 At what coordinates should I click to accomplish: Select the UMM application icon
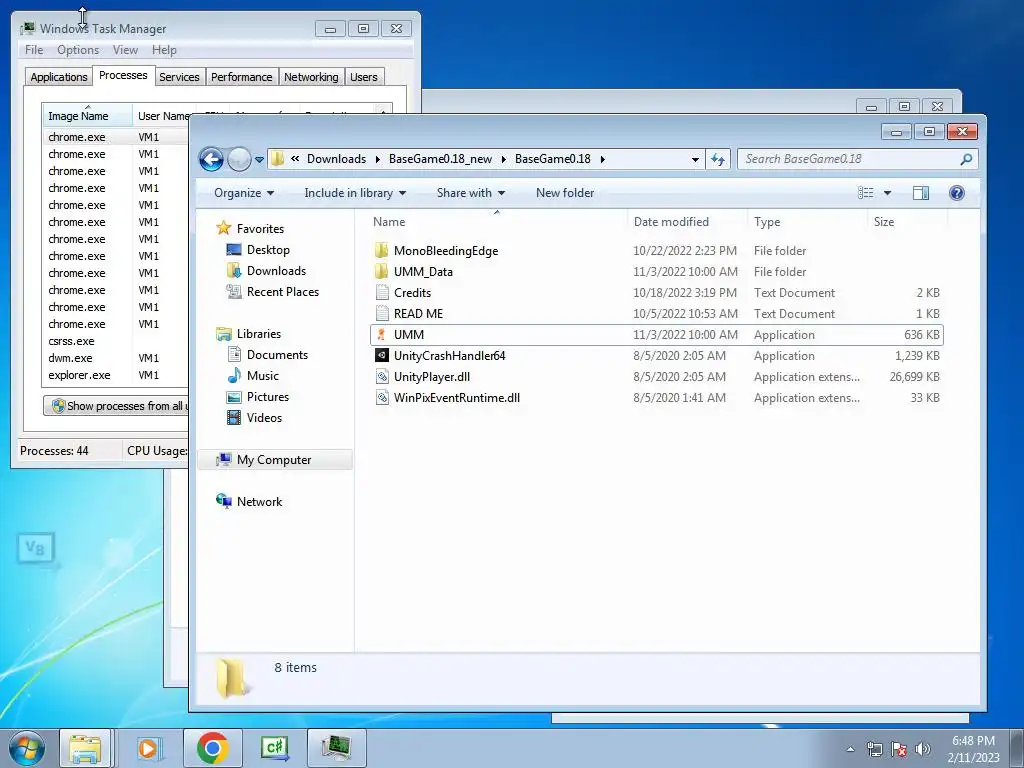[382, 334]
